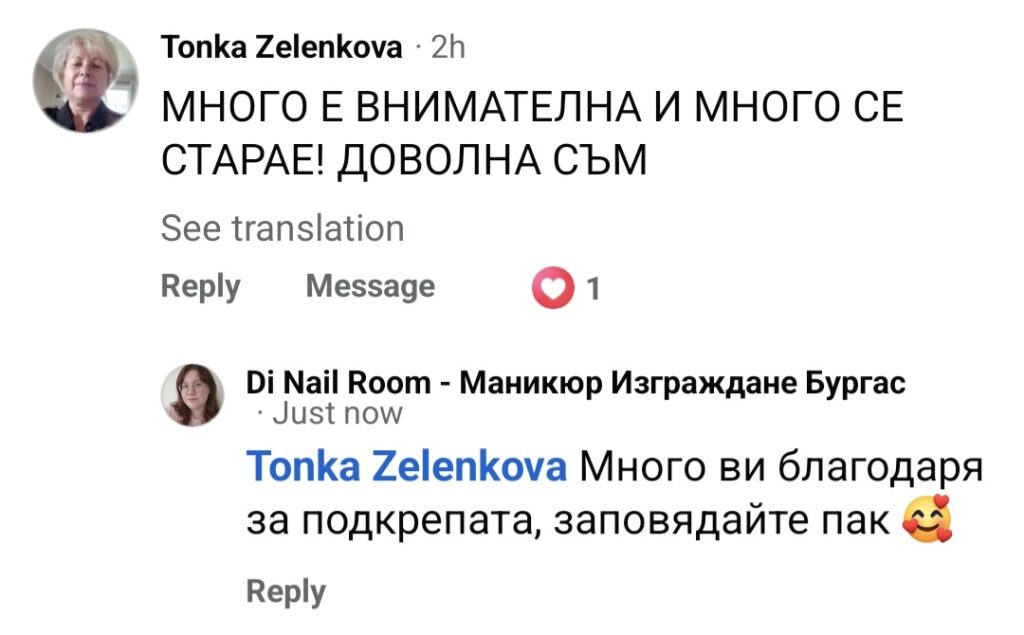Select the text МНОГО Е ВНИМАТЕЛНА line

point(532,106)
